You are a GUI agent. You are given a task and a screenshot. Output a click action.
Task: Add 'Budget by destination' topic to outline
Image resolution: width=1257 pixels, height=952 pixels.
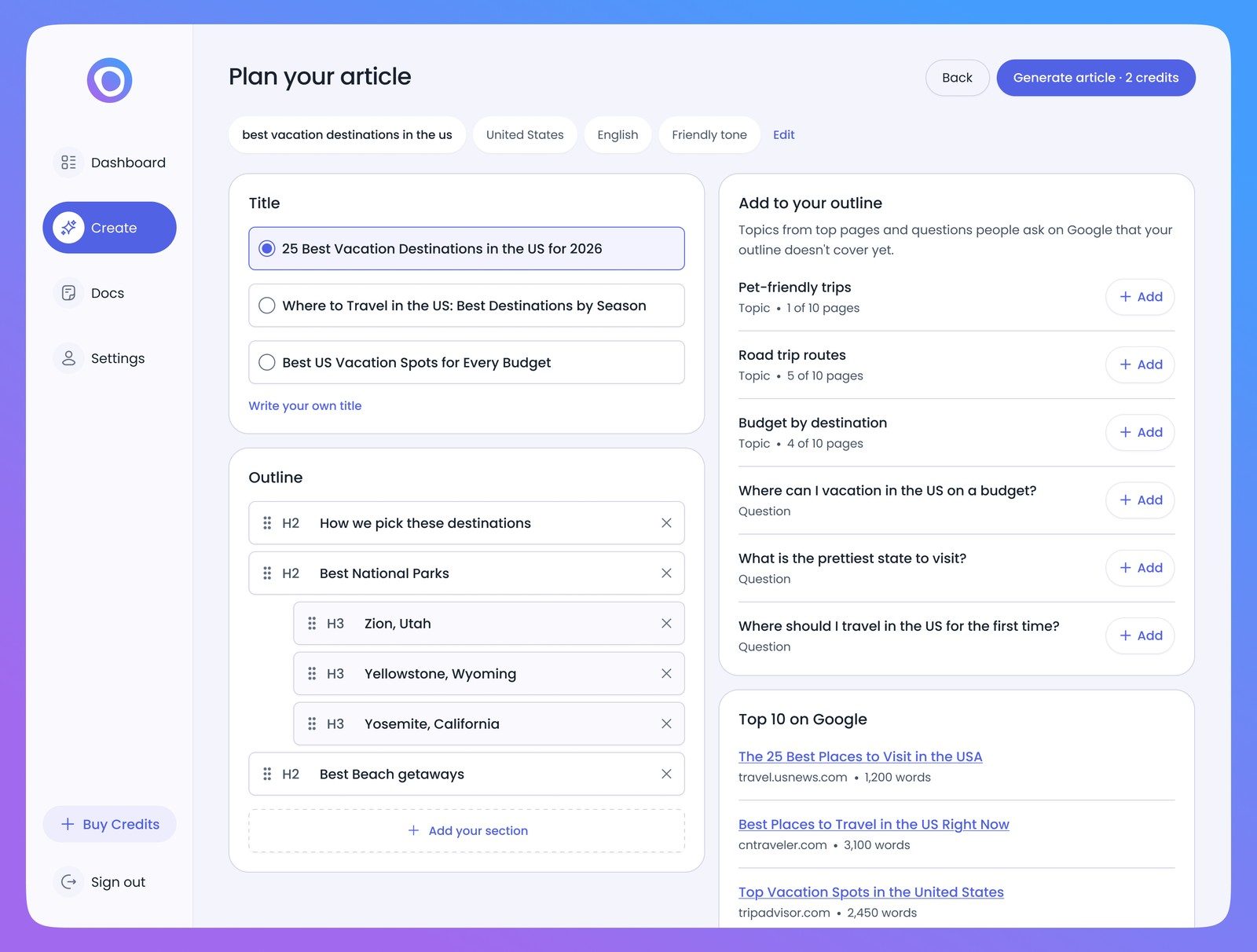[x=1140, y=432]
